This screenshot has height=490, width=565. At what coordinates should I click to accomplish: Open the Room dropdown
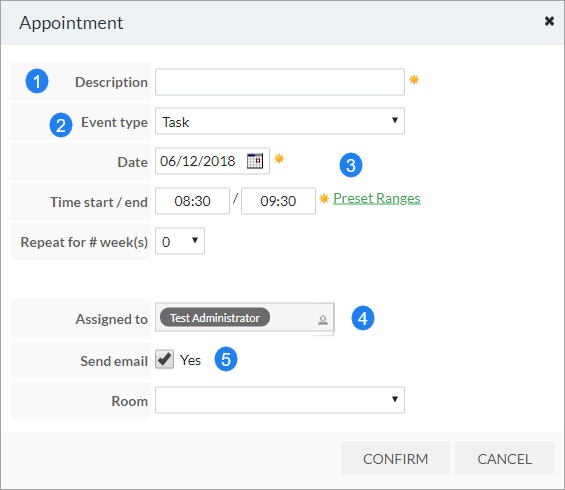click(x=280, y=400)
